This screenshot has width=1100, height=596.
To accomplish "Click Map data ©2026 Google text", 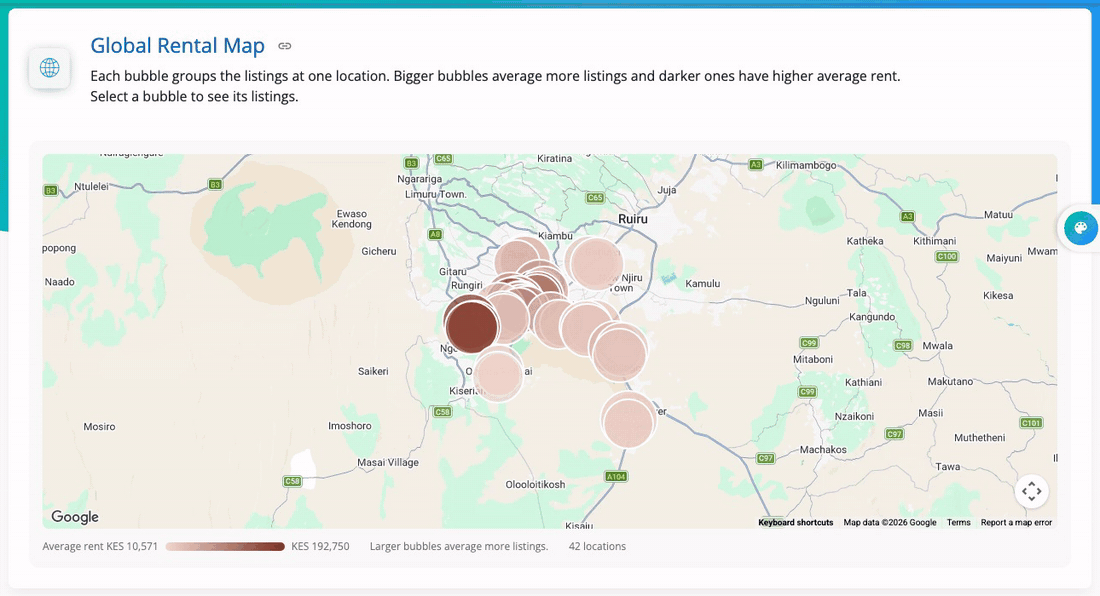I will click(890, 522).
